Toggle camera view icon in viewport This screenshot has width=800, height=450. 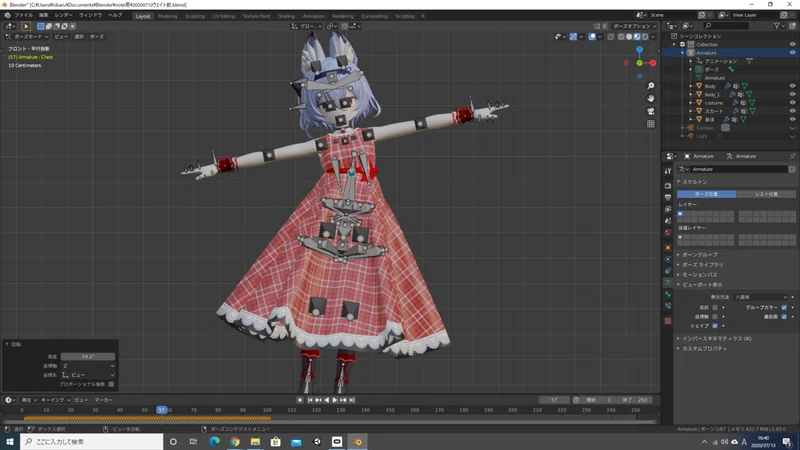[x=651, y=111]
